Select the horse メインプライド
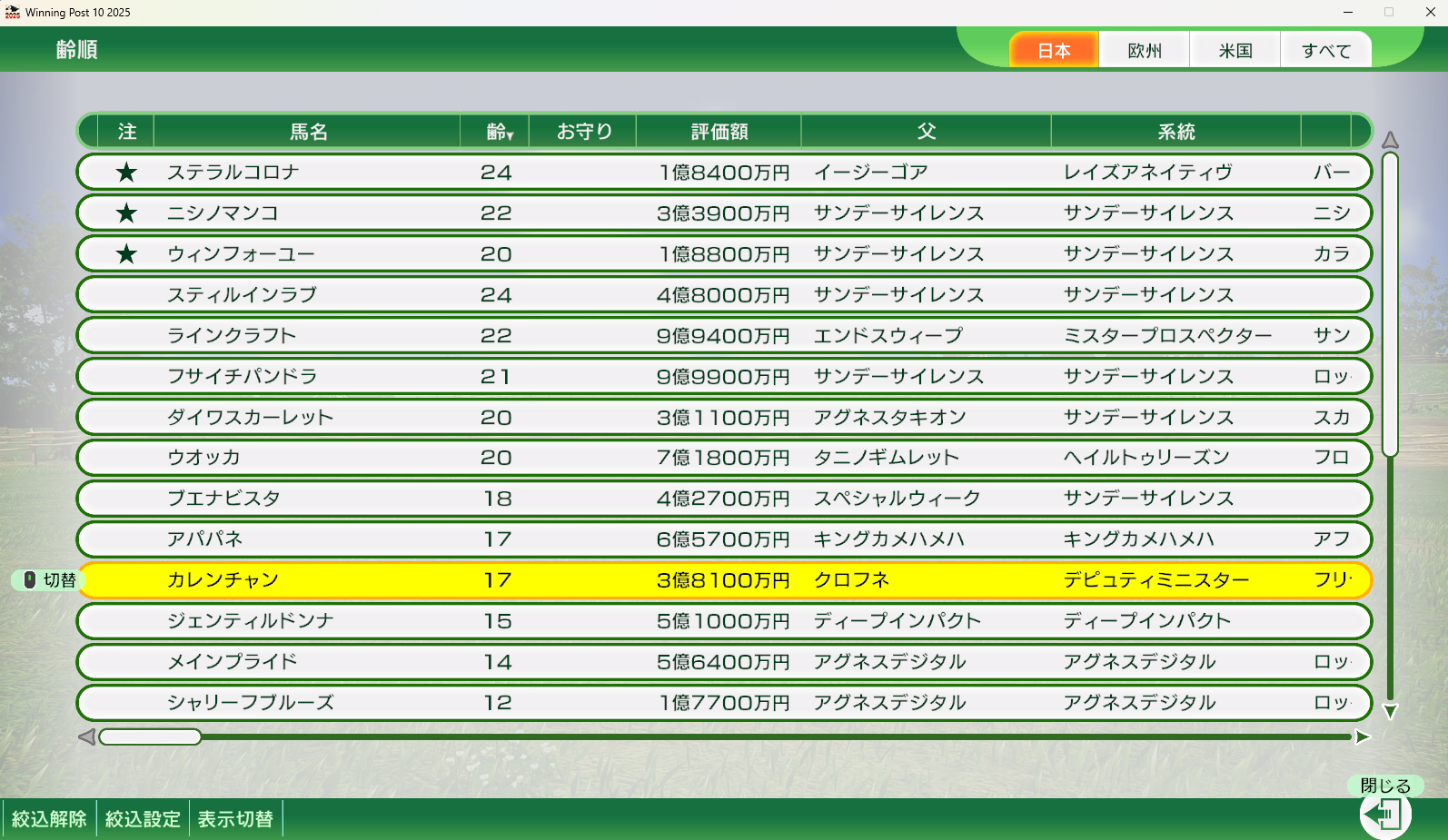Viewport: 1448px width, 840px height. (724, 662)
